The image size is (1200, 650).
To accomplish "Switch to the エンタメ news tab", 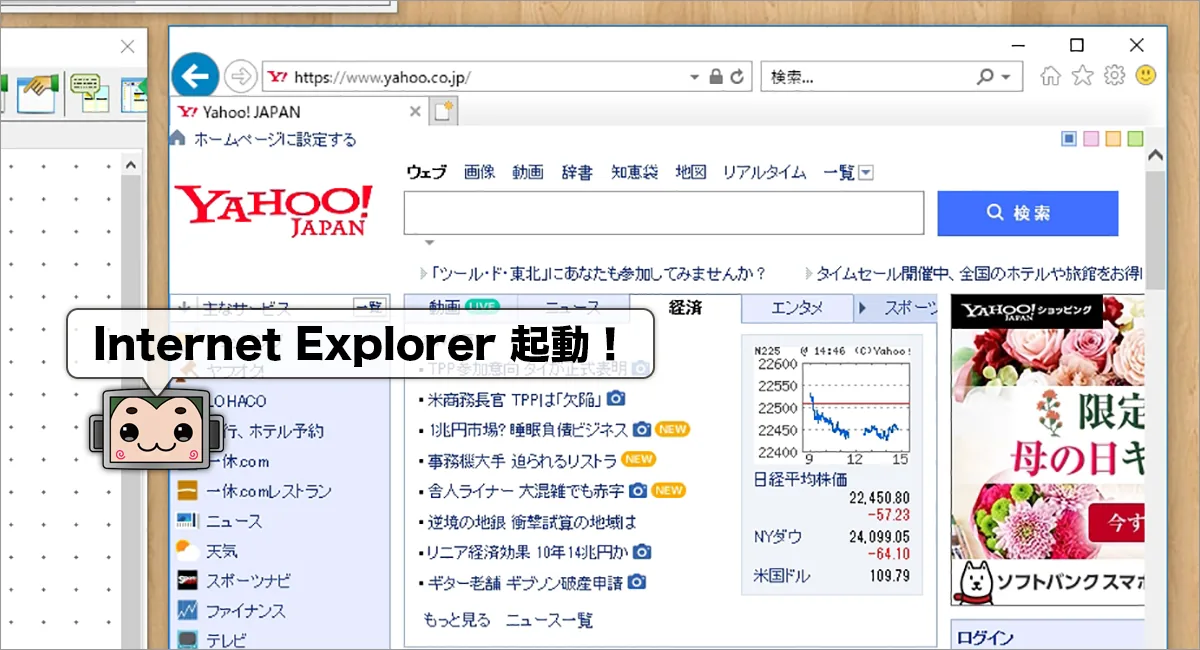I will pyautogui.click(x=798, y=308).
